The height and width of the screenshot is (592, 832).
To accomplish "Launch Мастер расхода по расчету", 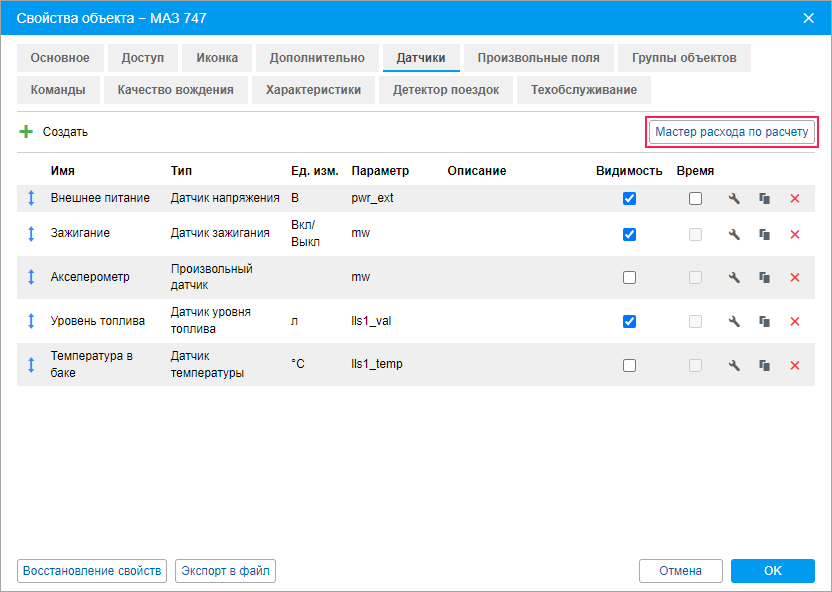I will (x=731, y=132).
